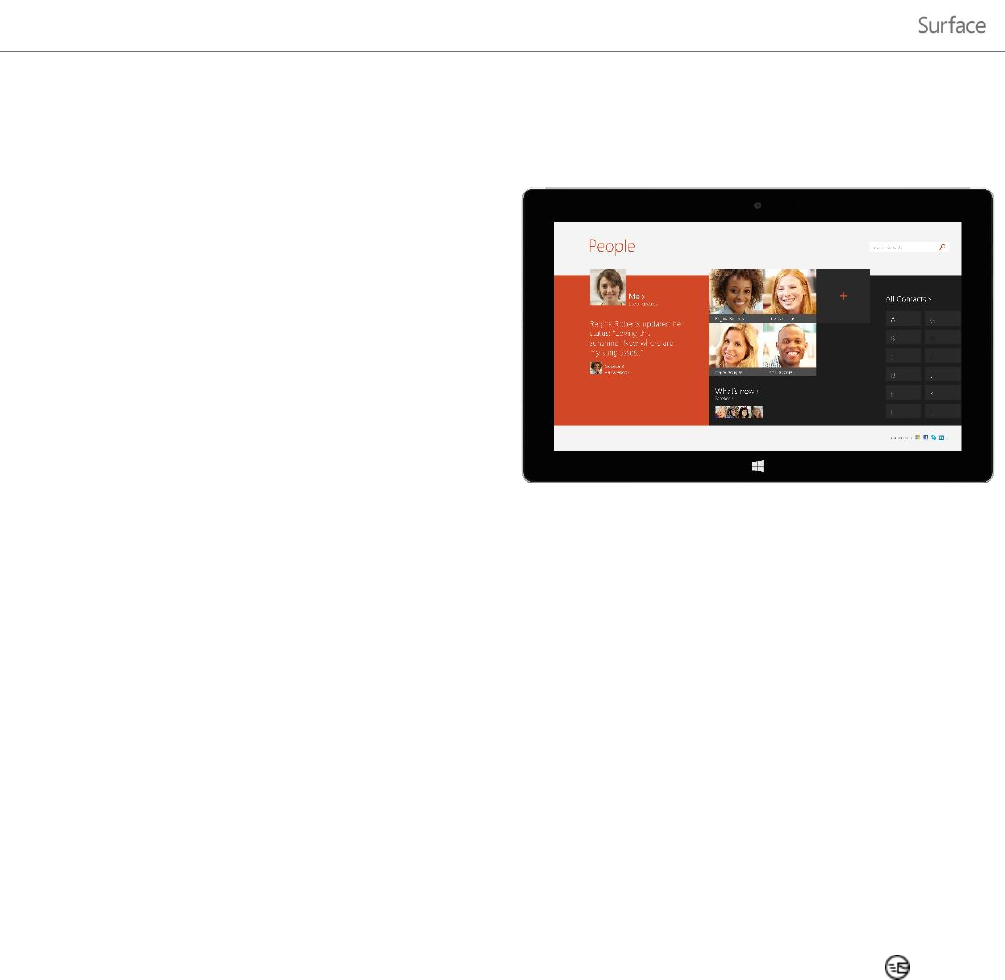Screen dimensions: 1005x980
Task: Open the curly-haired woman's favorite contact tile
Action: point(736,292)
